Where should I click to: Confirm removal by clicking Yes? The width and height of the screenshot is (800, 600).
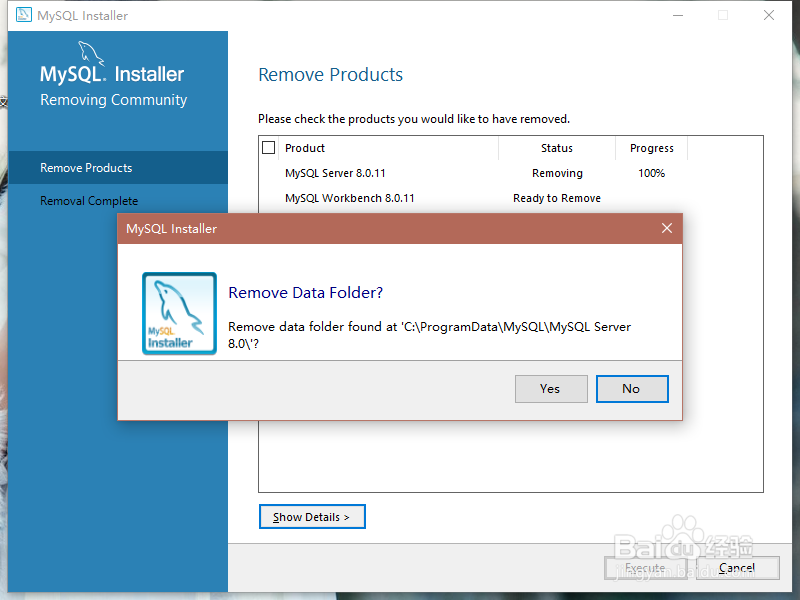pyautogui.click(x=551, y=389)
